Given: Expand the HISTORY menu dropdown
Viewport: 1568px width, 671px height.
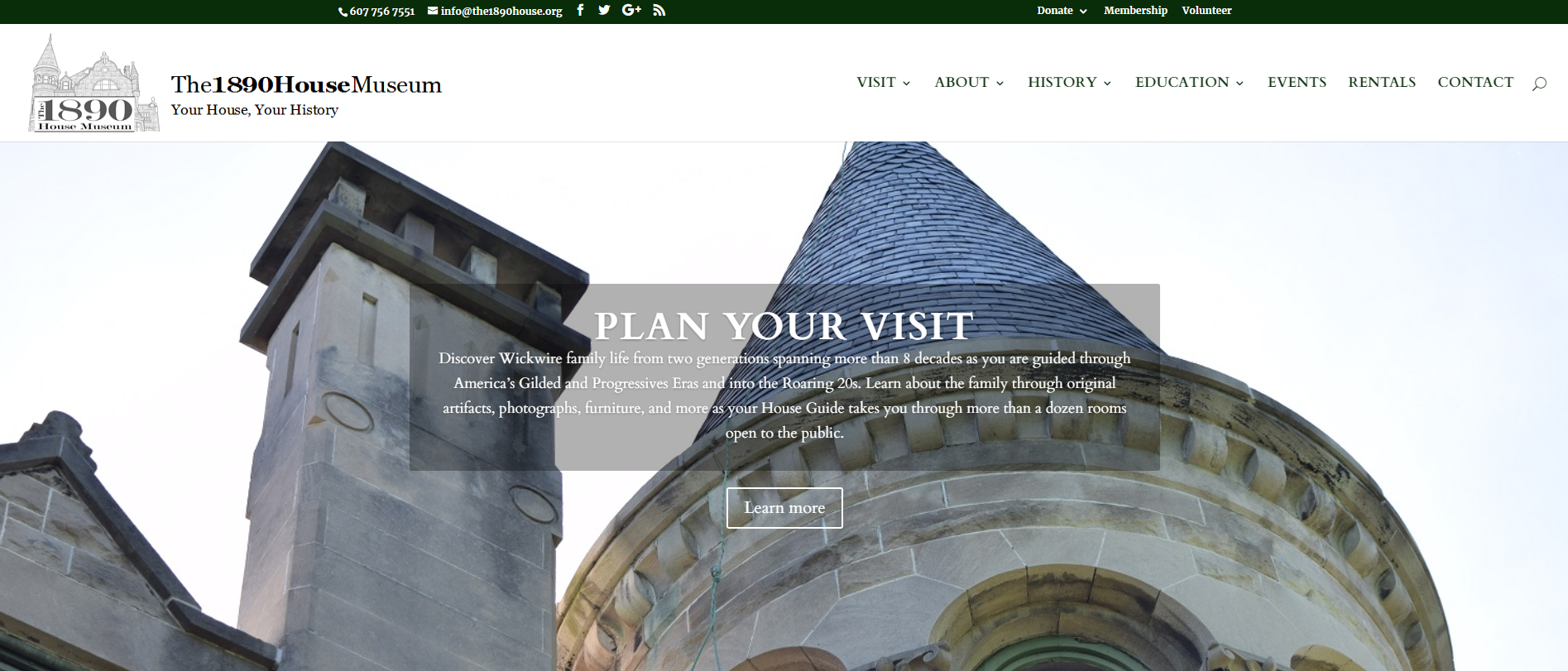Looking at the screenshot, I should (x=1069, y=82).
